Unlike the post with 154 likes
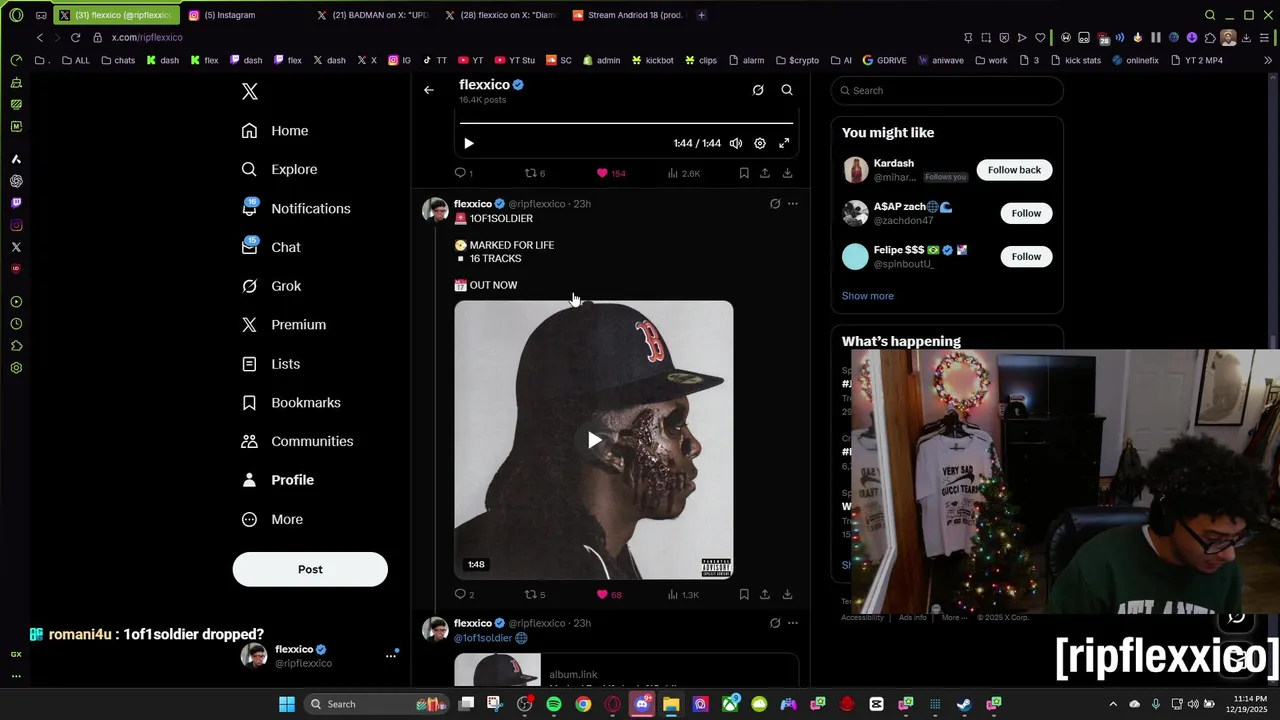Screen dimensions: 1280x720 tap(610, 173)
